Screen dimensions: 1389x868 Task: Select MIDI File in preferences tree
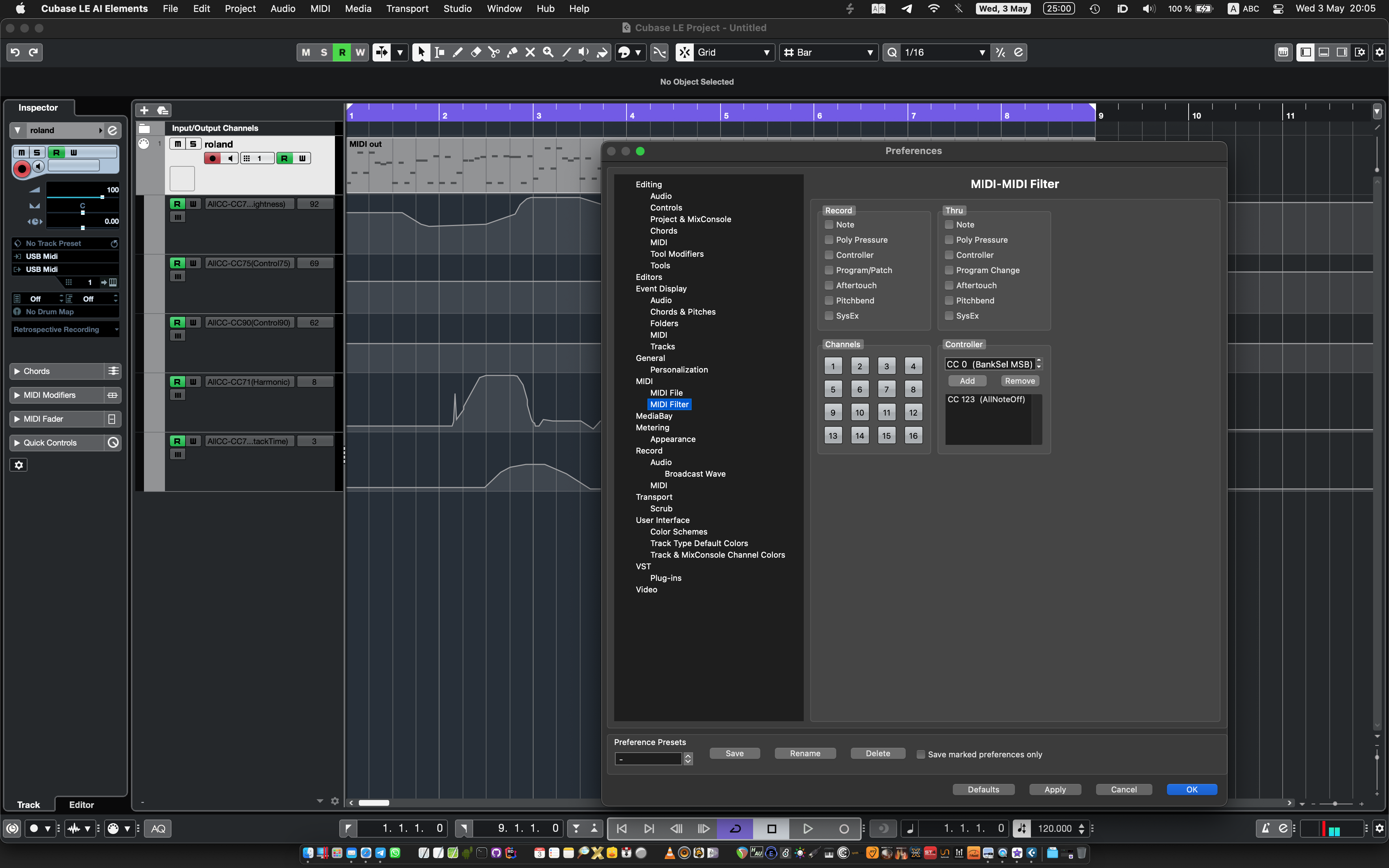click(x=666, y=393)
